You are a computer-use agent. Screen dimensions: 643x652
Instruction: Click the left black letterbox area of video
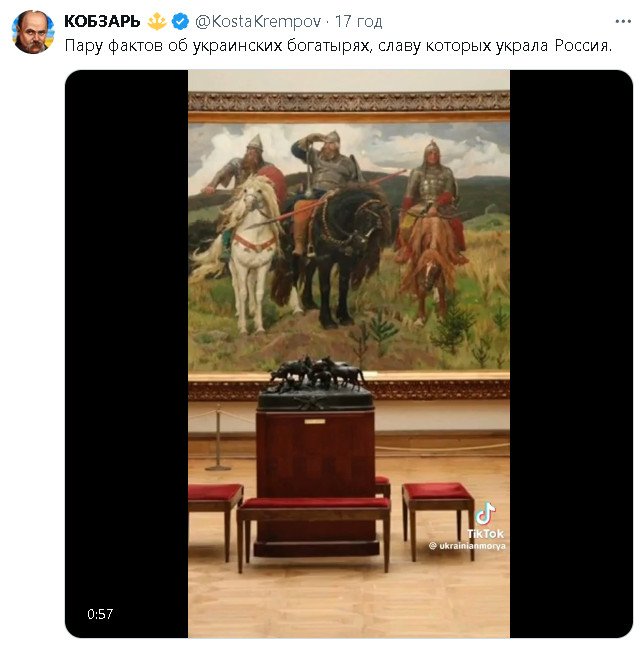126,353
